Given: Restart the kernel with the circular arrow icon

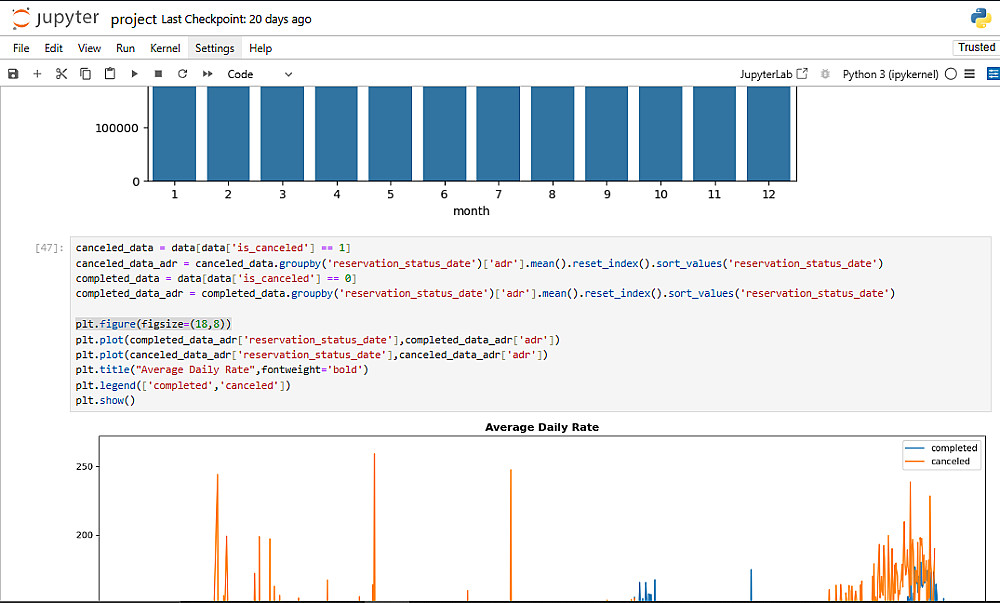Looking at the screenshot, I should [x=182, y=74].
